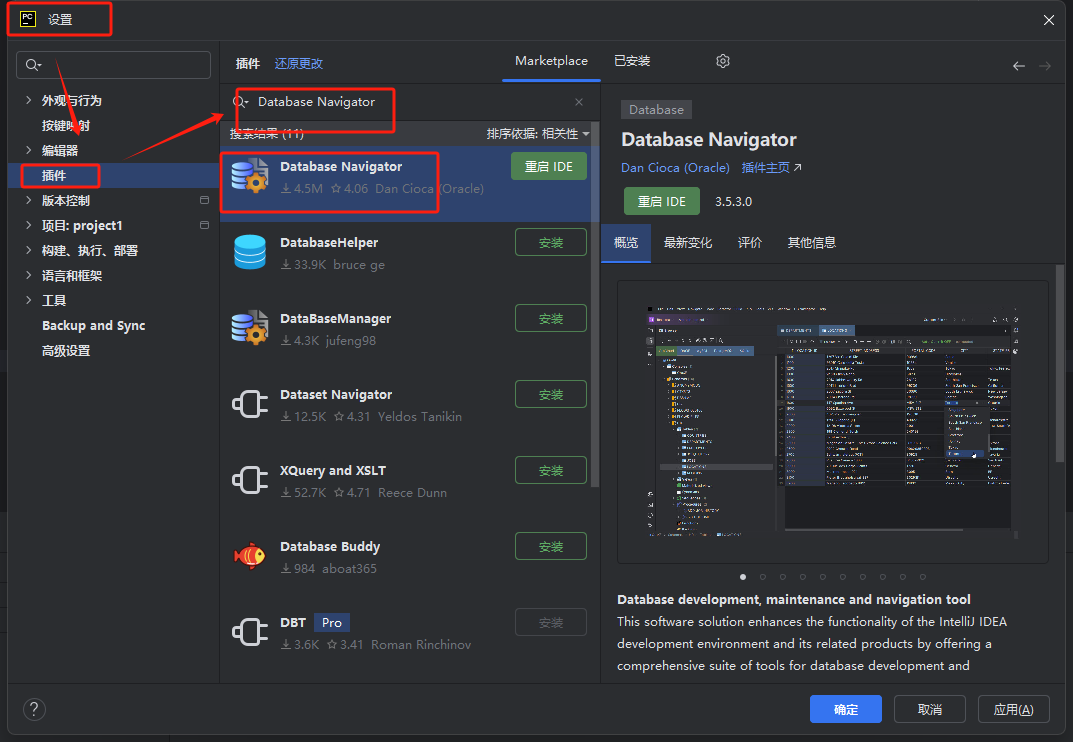Click the 确定 button
Screen dimensions: 1073x742
pos(846,709)
